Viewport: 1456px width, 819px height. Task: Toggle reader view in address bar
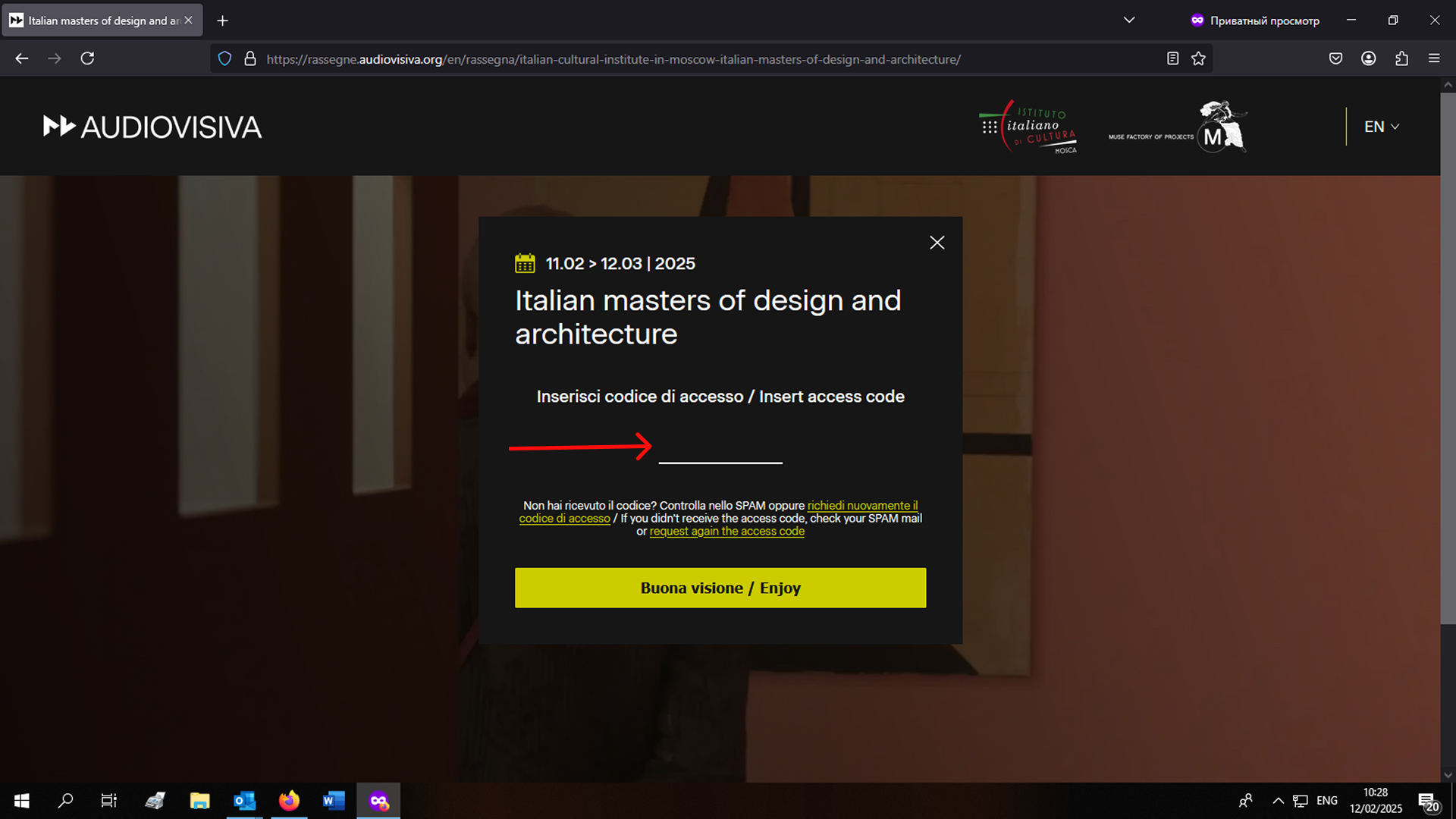(1172, 59)
